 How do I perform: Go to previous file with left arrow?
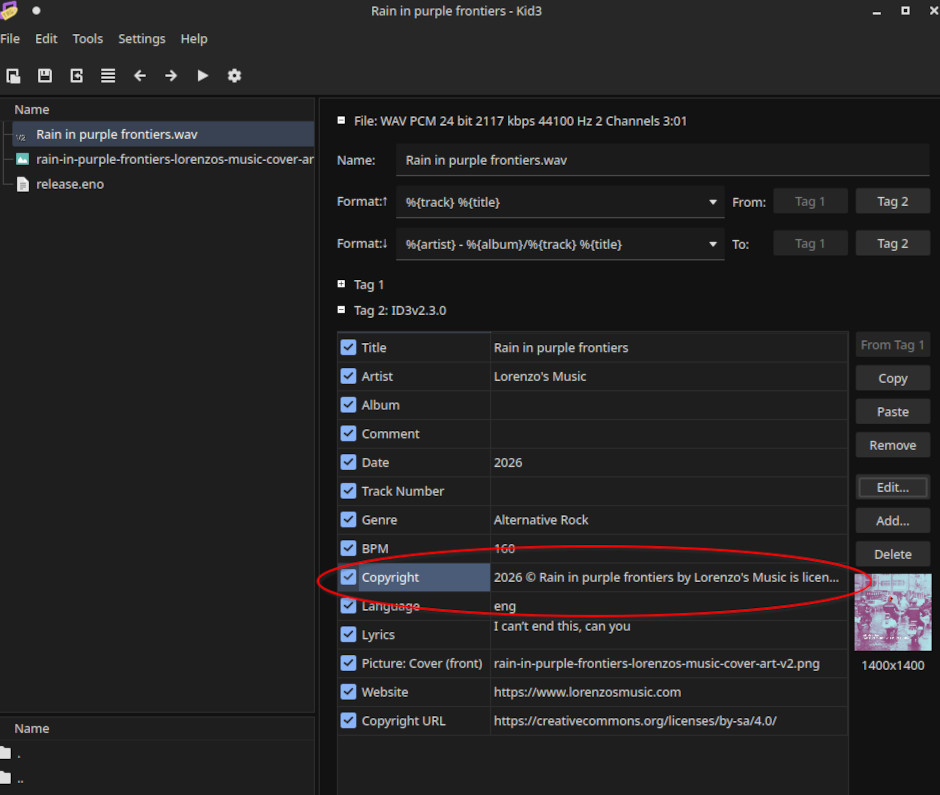pyautogui.click(x=140, y=76)
